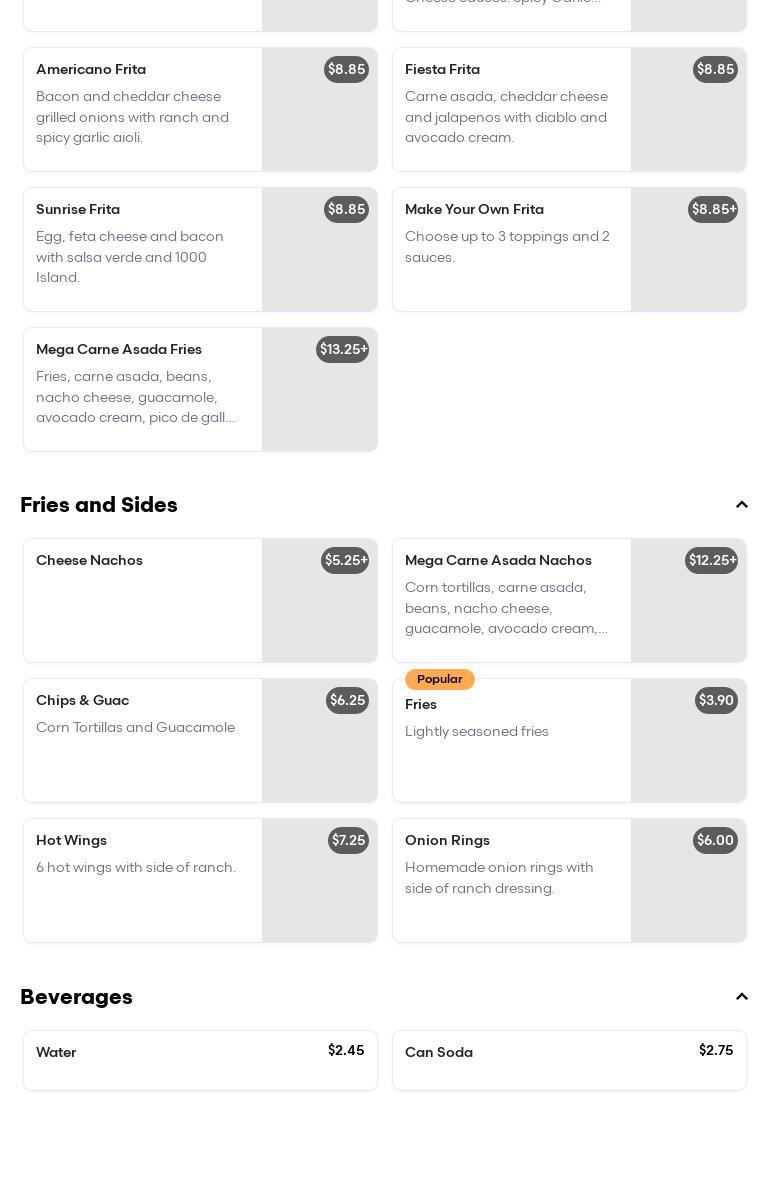The width and height of the screenshot is (770, 1192).
Task: Add Cheese Nachos via $5.25+ badge
Action: [x=345, y=561]
